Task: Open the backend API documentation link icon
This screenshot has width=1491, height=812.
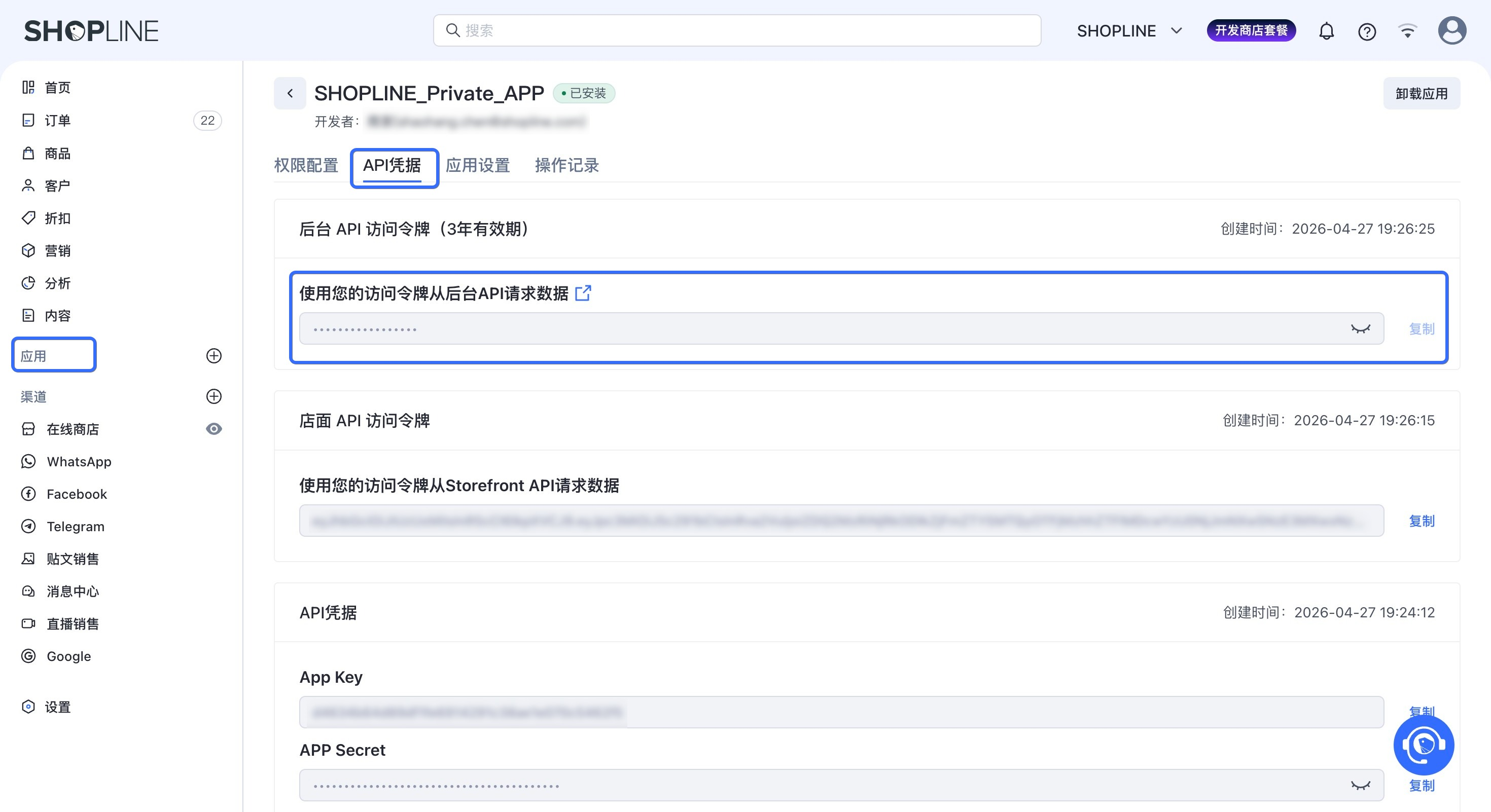Action: (x=583, y=293)
